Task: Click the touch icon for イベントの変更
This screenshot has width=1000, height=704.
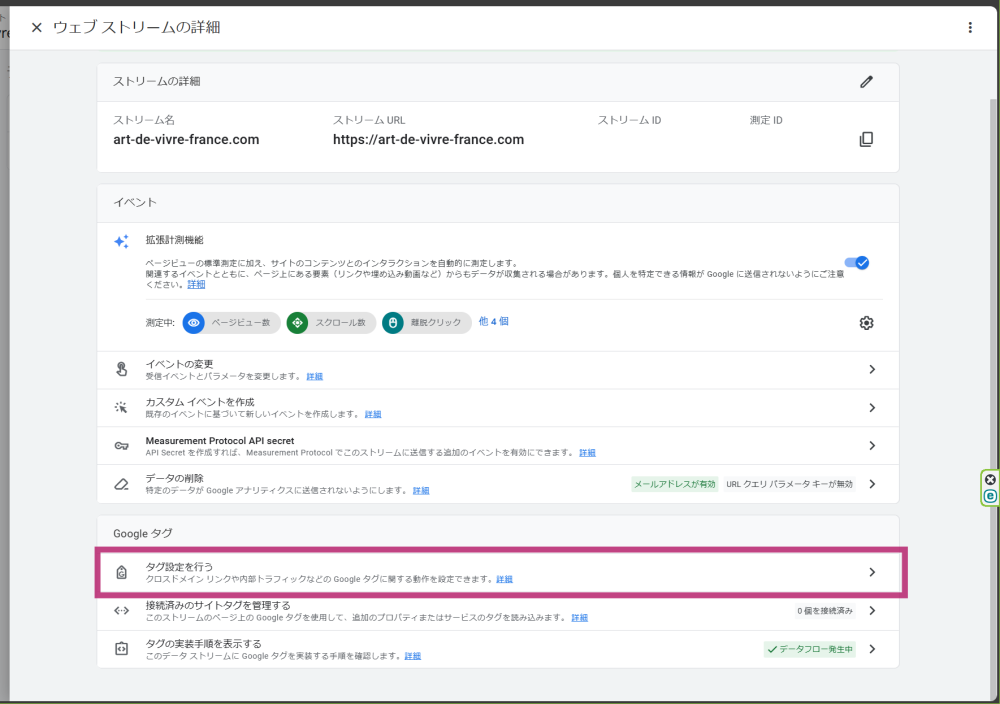Action: [121, 369]
